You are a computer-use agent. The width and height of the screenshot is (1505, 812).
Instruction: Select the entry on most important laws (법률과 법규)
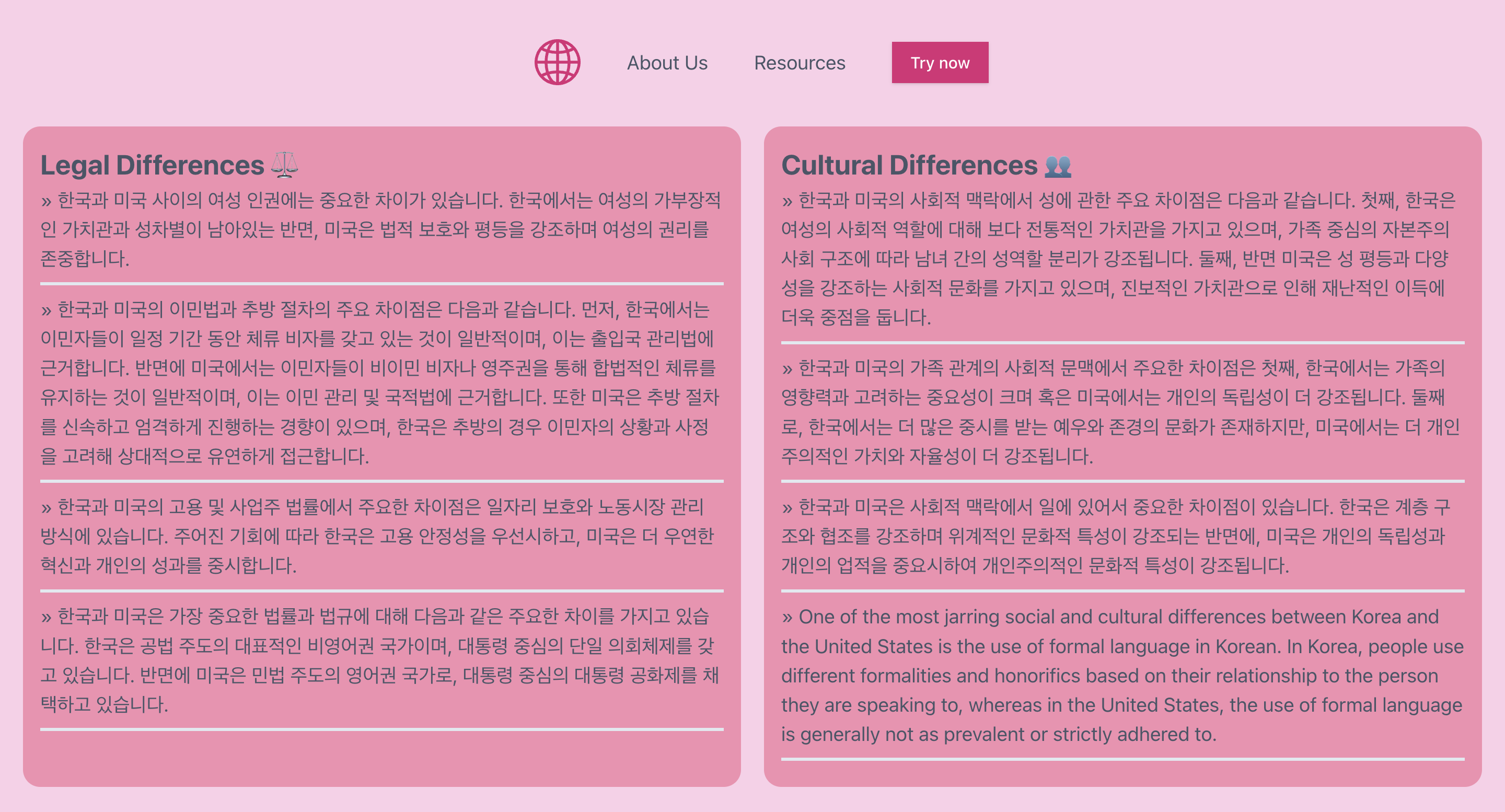(381, 660)
